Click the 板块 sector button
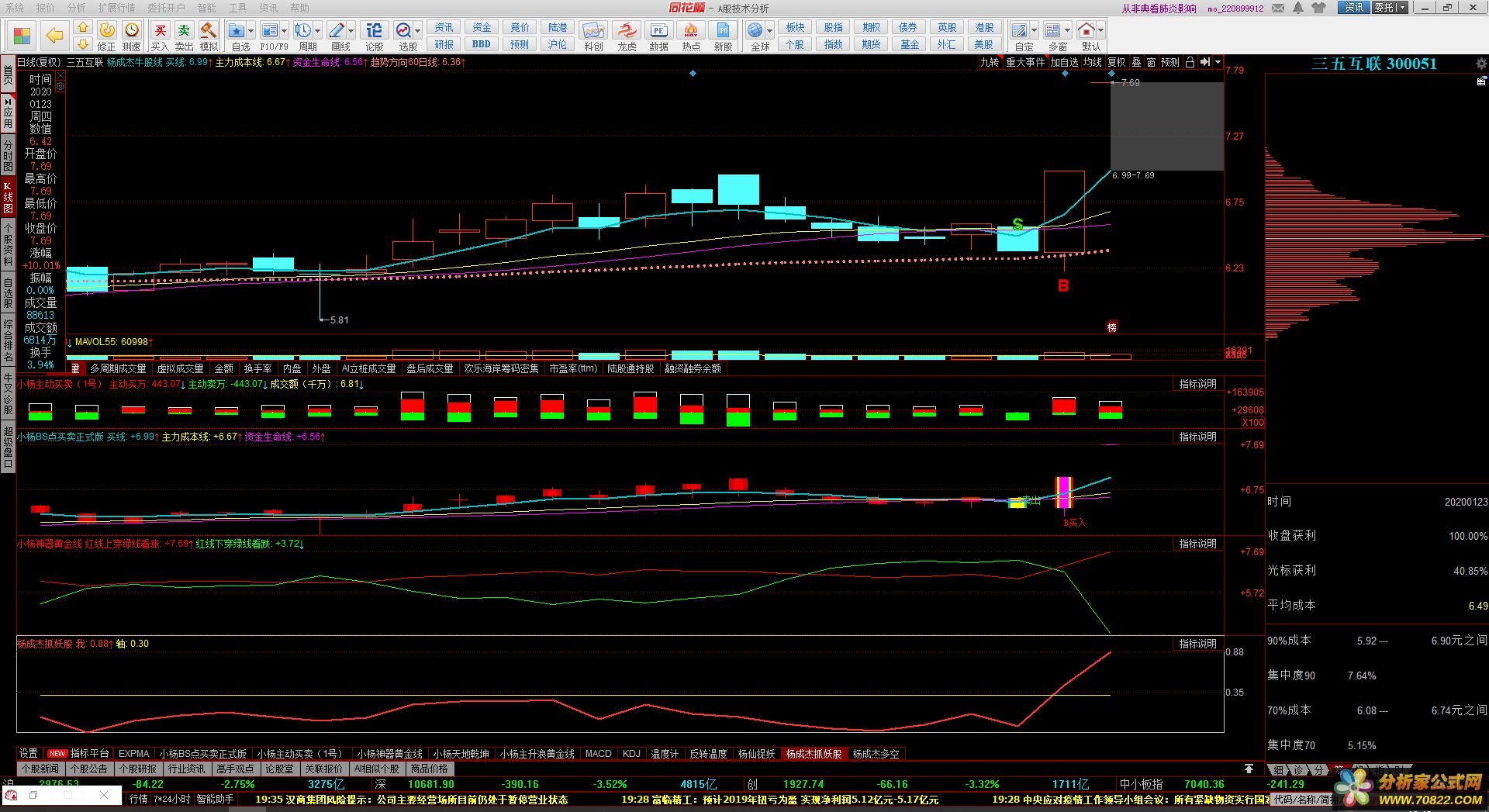 coord(795,27)
